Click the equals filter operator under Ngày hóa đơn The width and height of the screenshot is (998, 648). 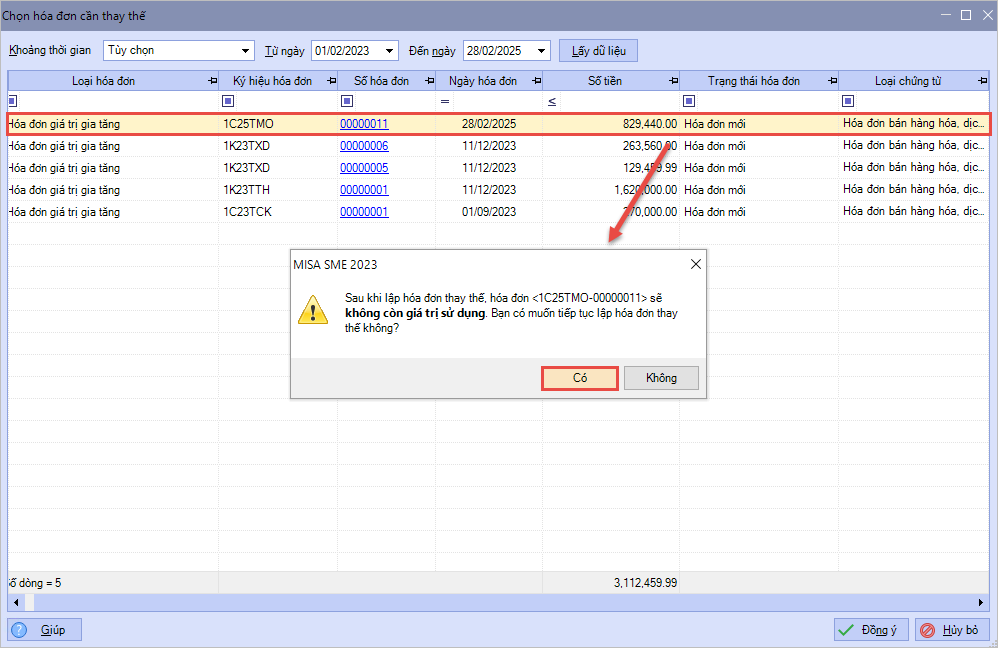click(x=445, y=100)
